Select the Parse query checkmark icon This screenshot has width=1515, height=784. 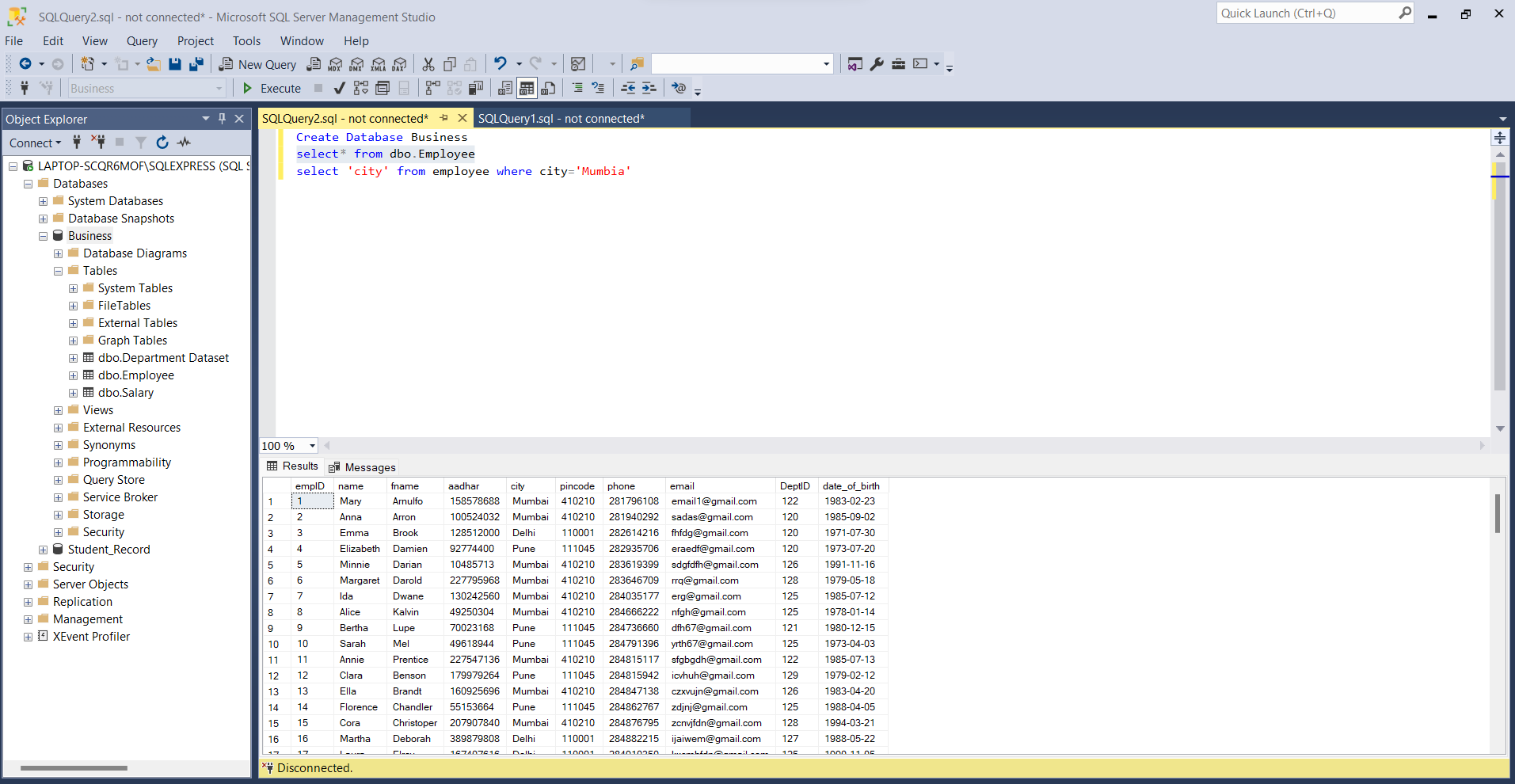point(338,88)
